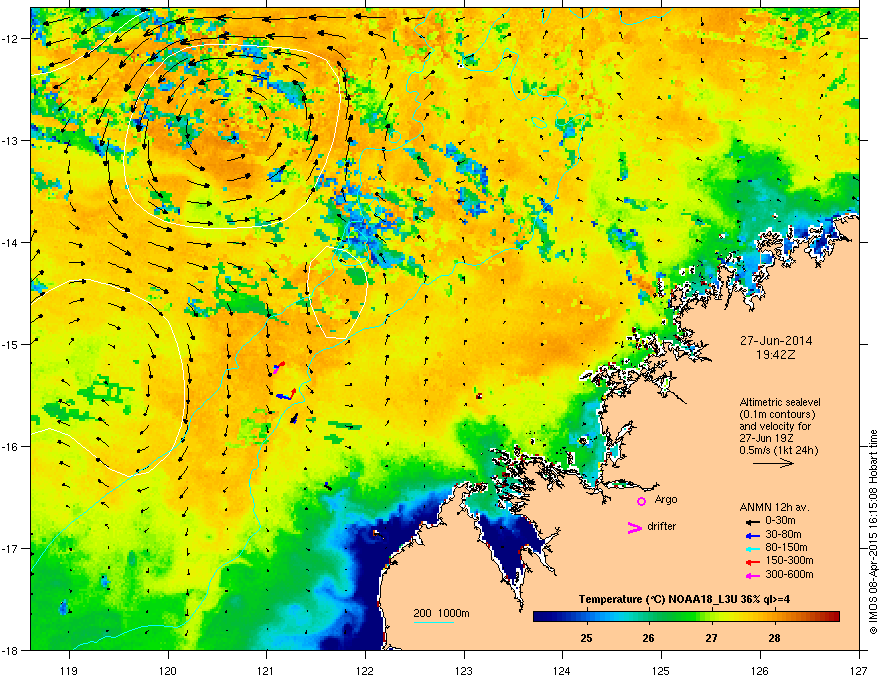Click the 0.5m/s velocity scale arrow
This screenshot has height=680, width=880.
point(773,463)
